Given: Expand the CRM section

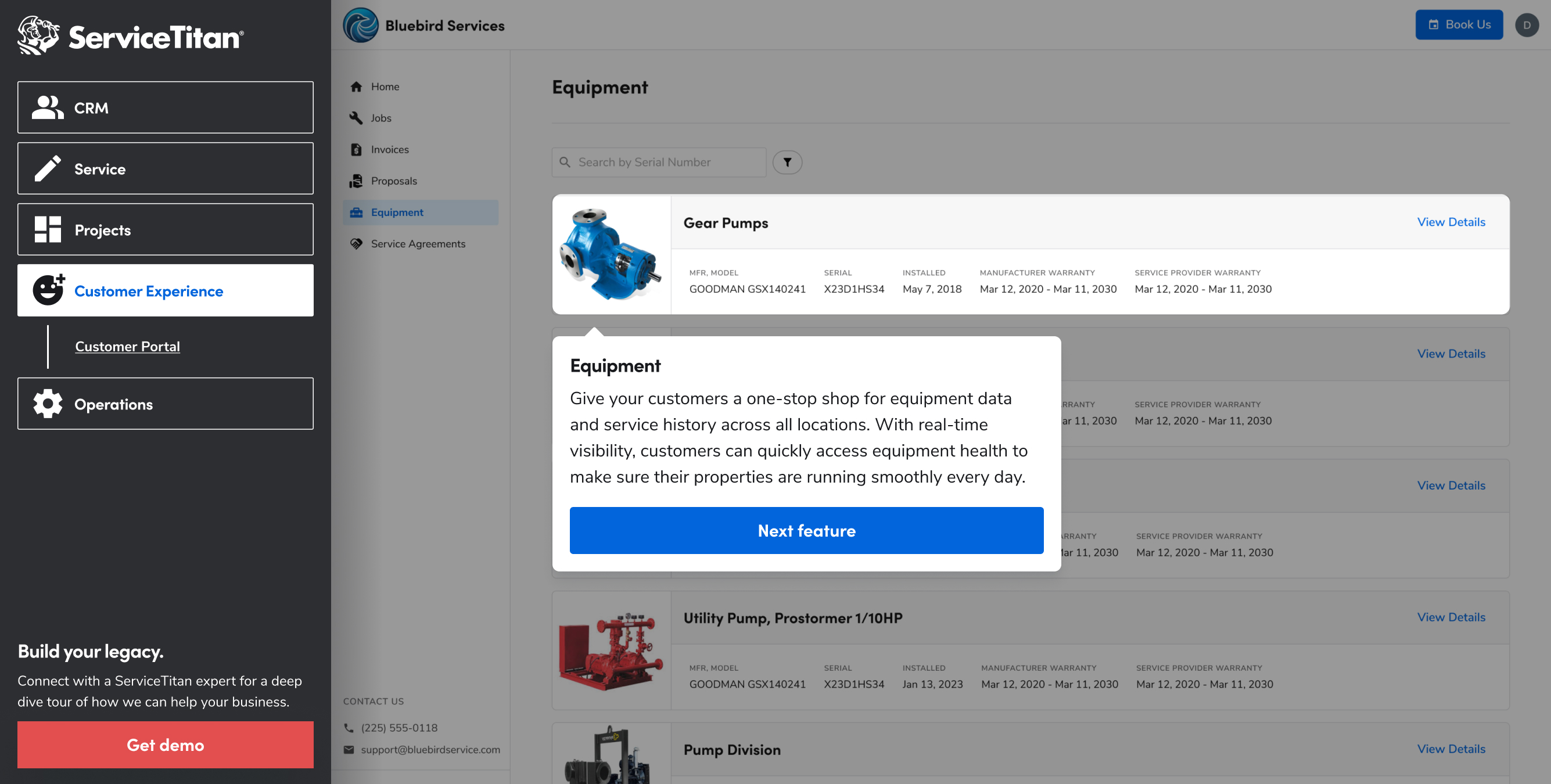Looking at the screenshot, I should 165,108.
